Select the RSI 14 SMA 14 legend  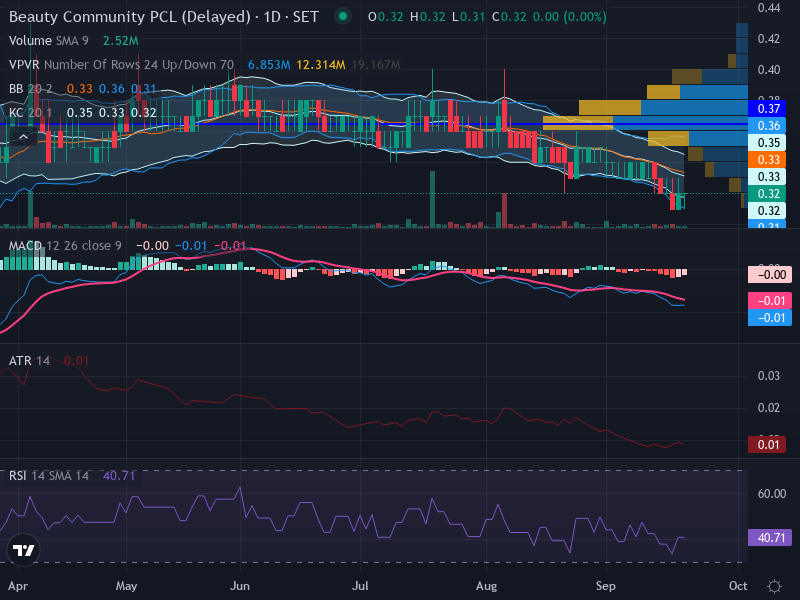pyautogui.click(x=48, y=476)
